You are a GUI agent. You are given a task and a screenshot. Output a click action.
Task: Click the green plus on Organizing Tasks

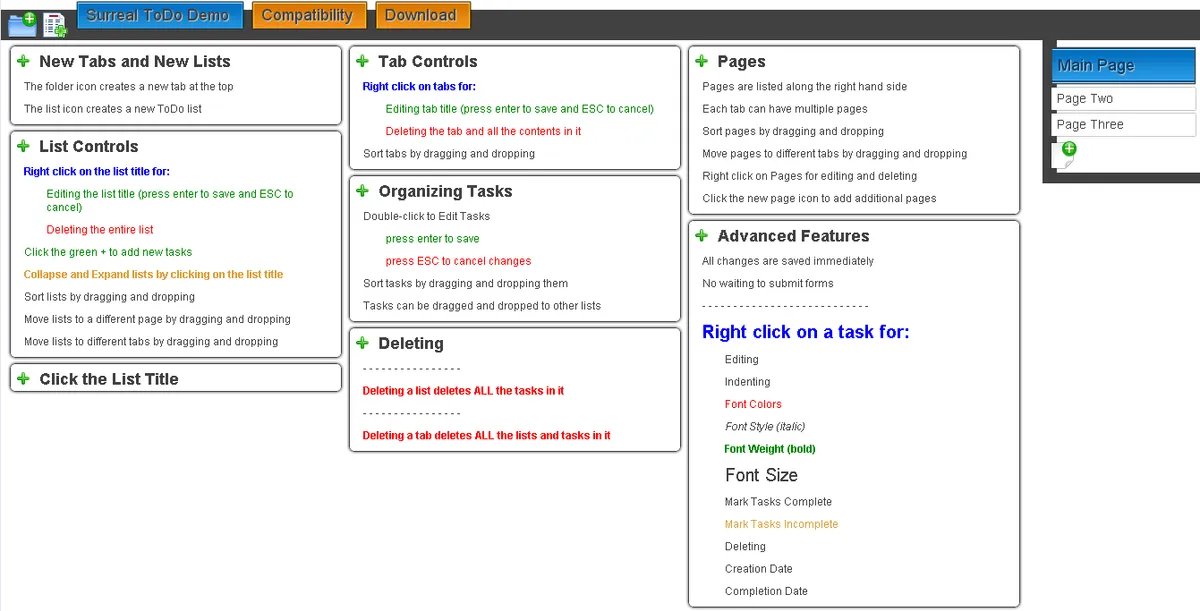[x=363, y=191]
